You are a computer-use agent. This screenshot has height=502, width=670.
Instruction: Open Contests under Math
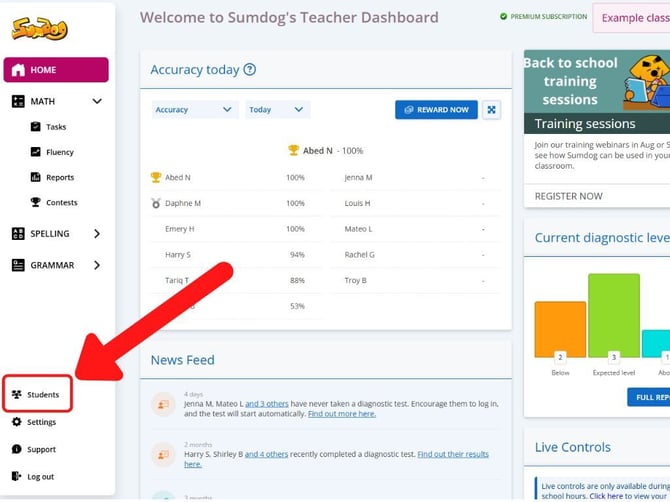point(62,203)
